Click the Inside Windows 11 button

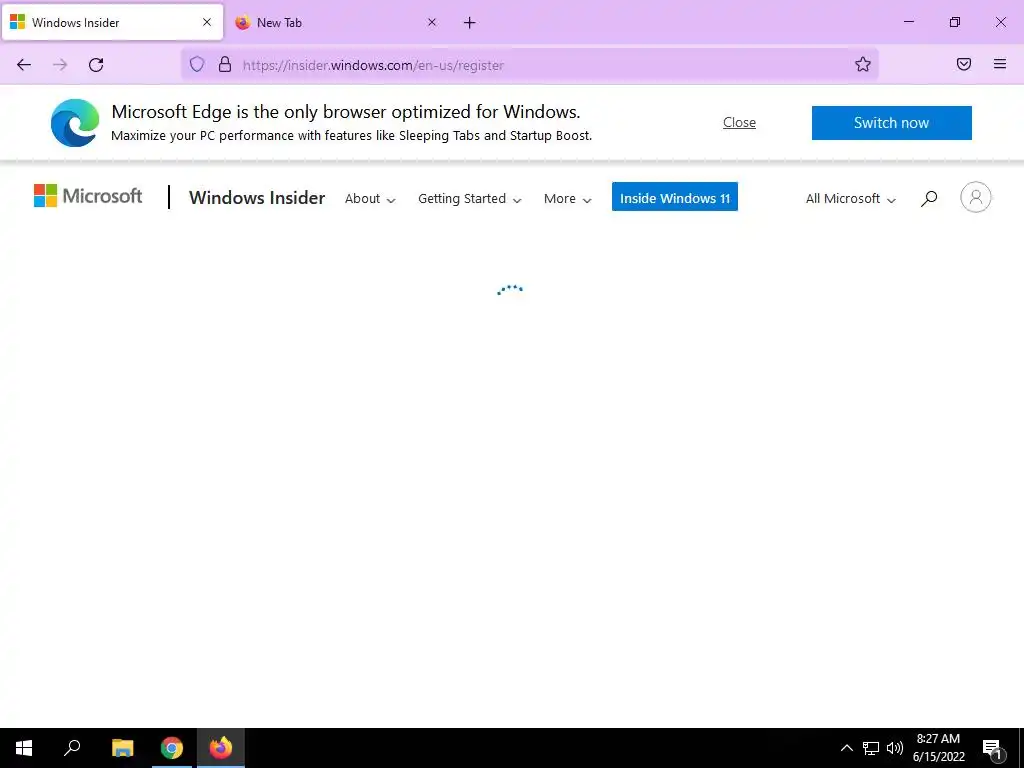point(675,197)
